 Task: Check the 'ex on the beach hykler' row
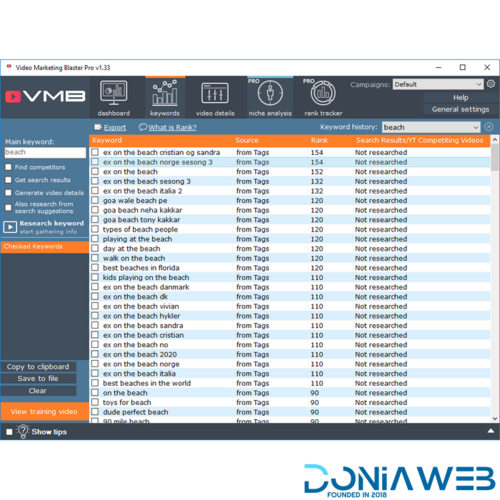click(x=95, y=316)
